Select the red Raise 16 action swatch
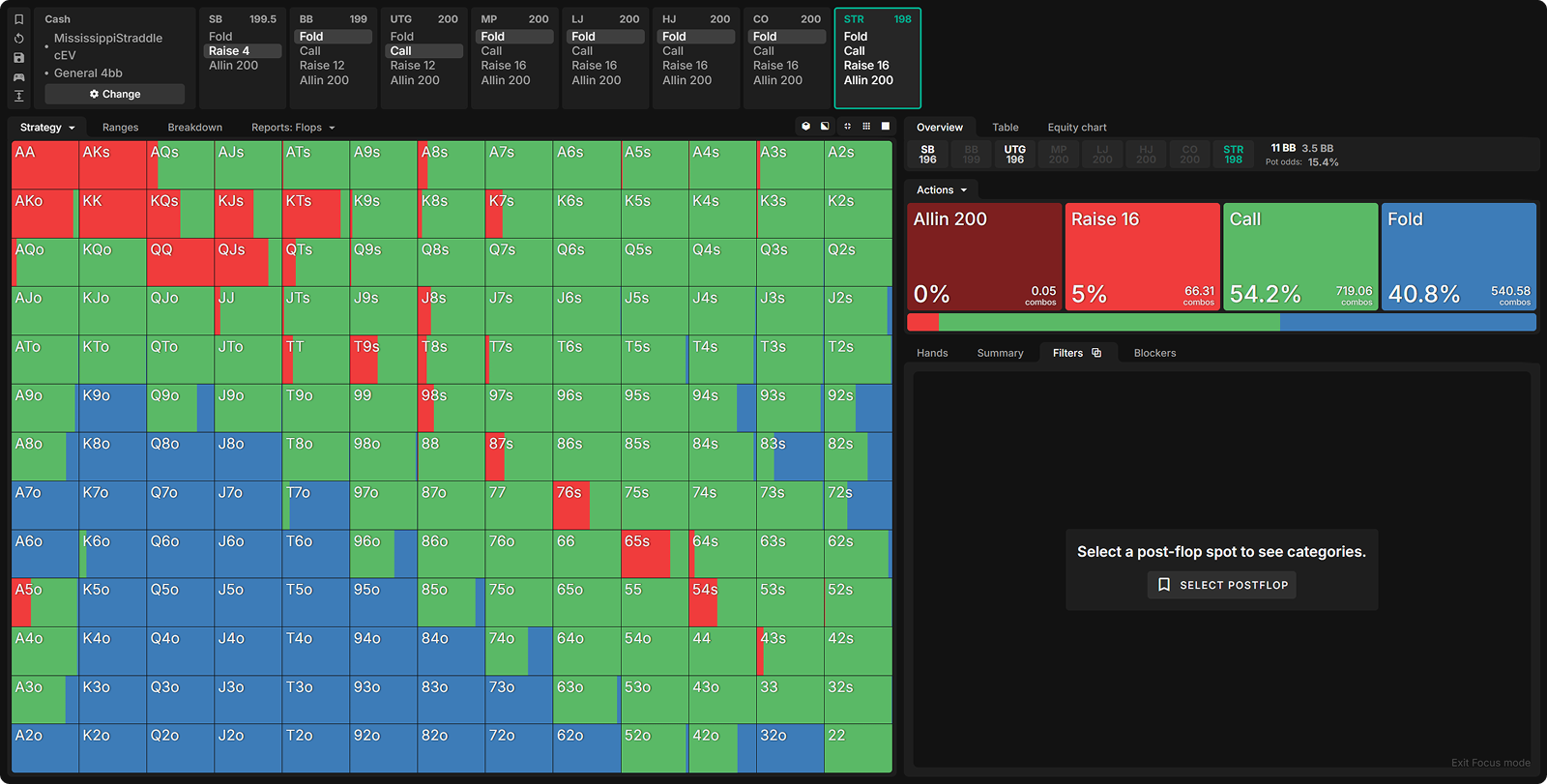This screenshot has height=784, width=1547. (x=1142, y=256)
